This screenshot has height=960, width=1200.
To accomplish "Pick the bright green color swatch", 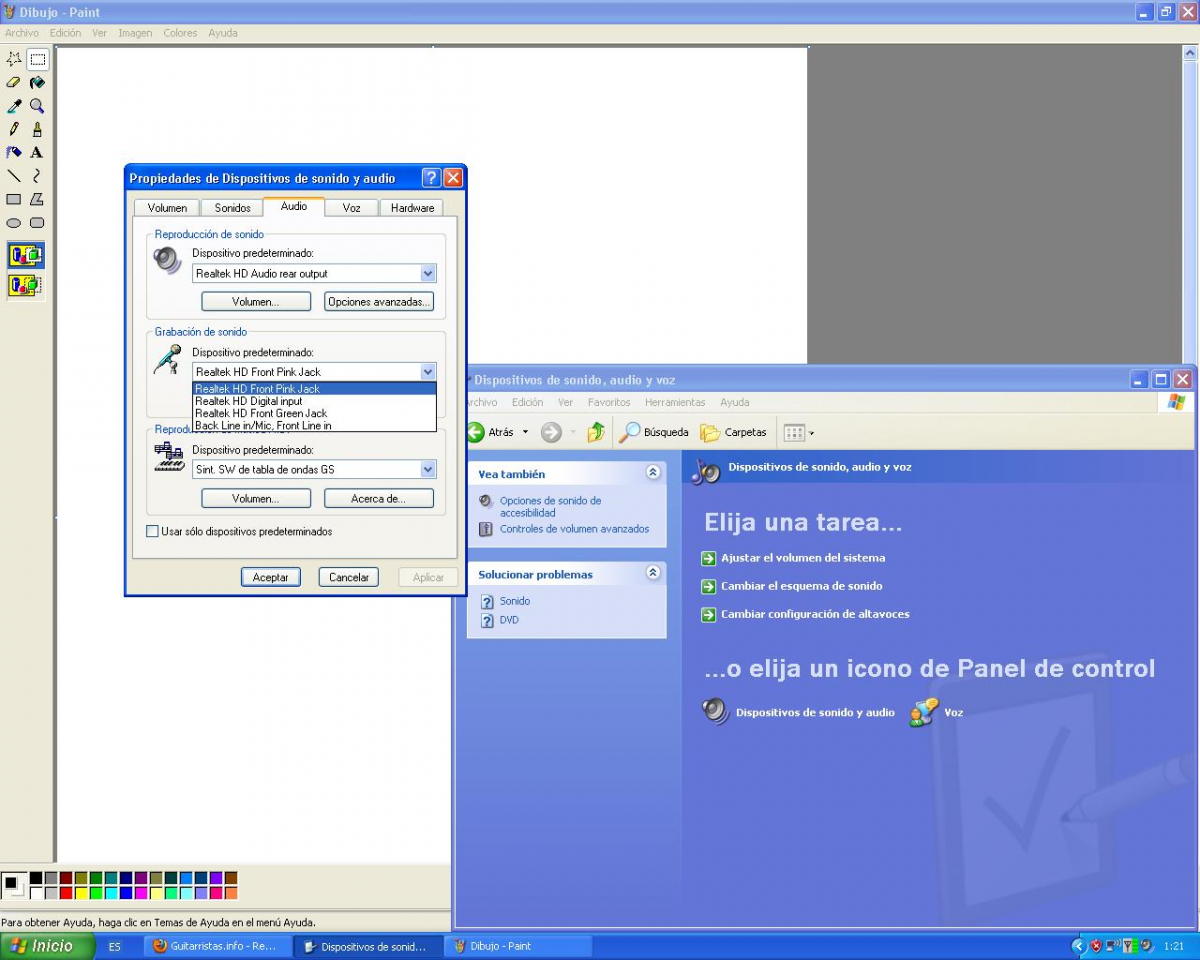I will point(96,893).
